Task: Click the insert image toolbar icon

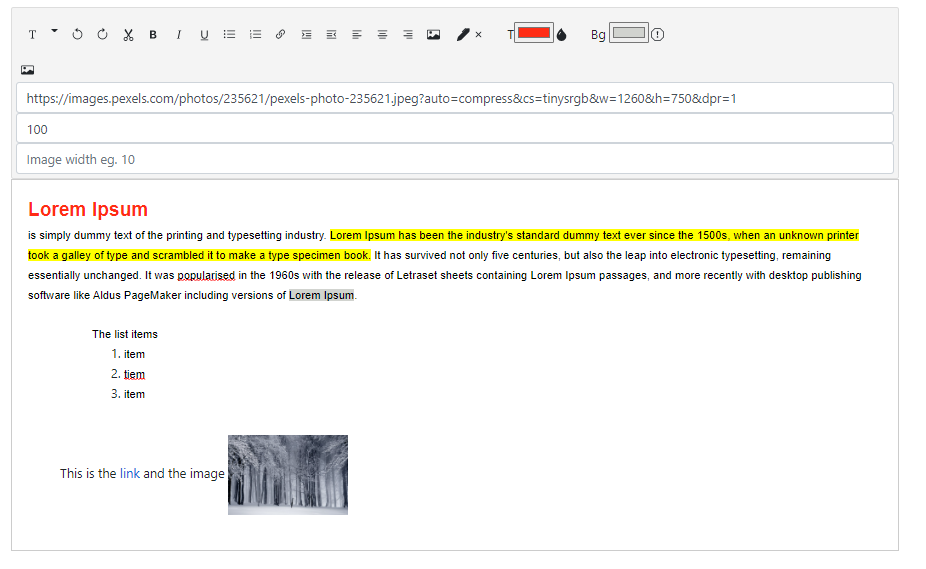Action: (x=433, y=35)
